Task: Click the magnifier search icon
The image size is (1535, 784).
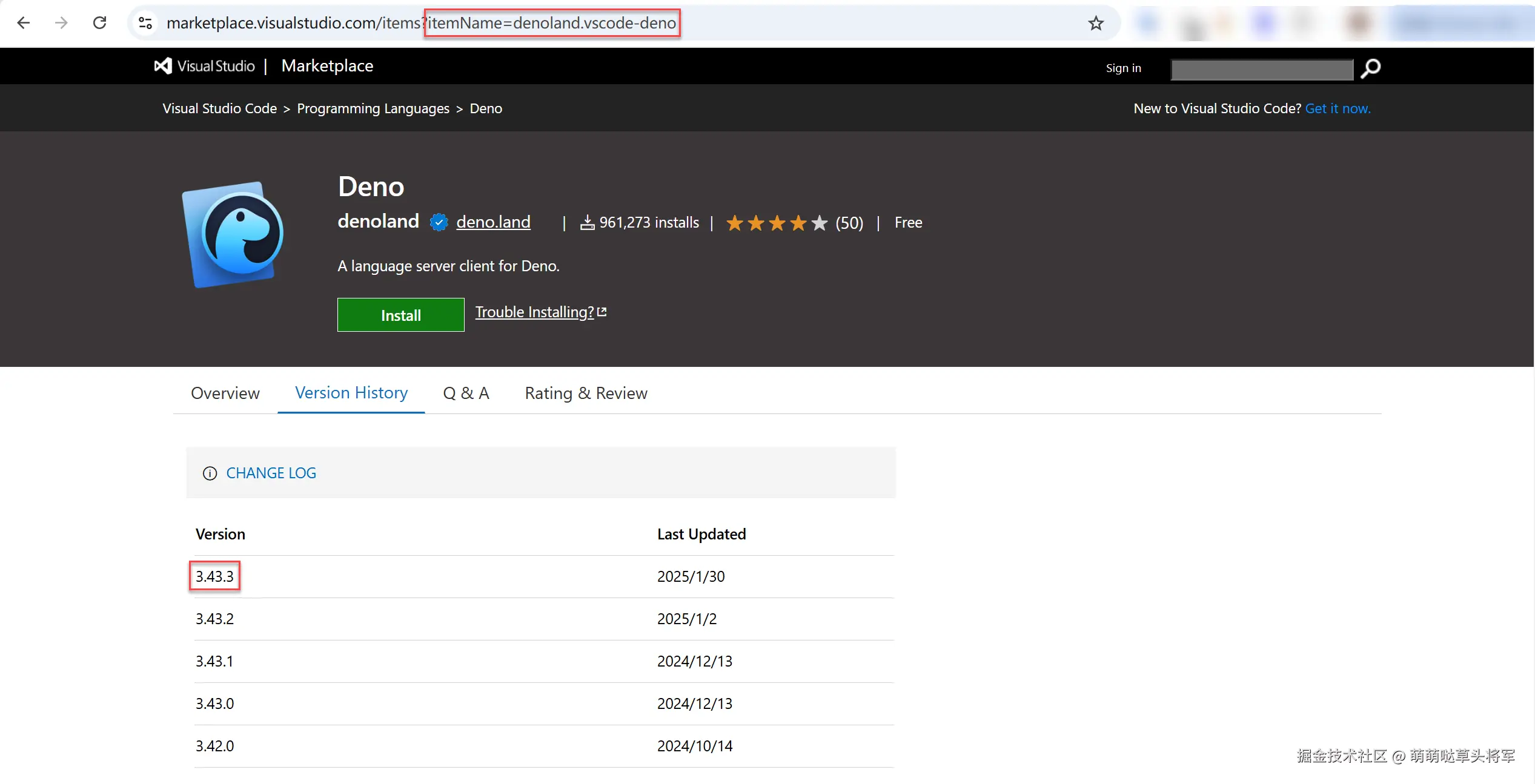Action: (1370, 68)
